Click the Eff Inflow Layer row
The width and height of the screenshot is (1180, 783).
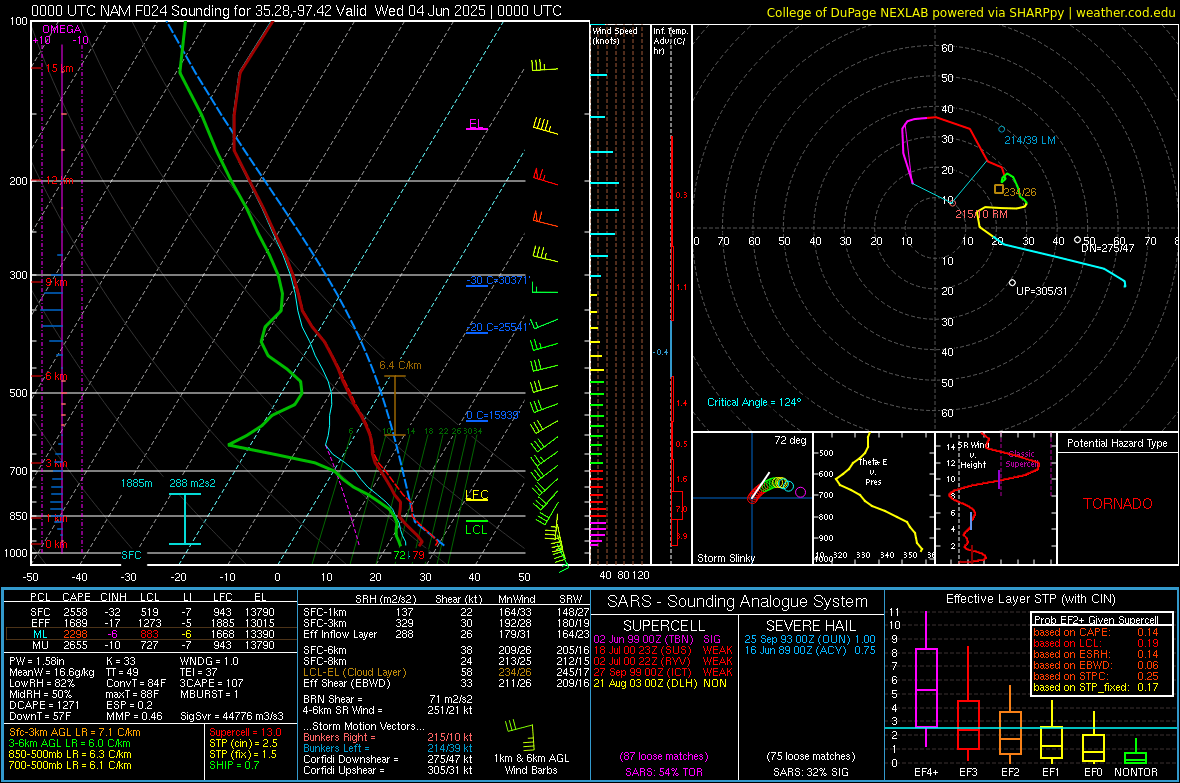(446, 634)
